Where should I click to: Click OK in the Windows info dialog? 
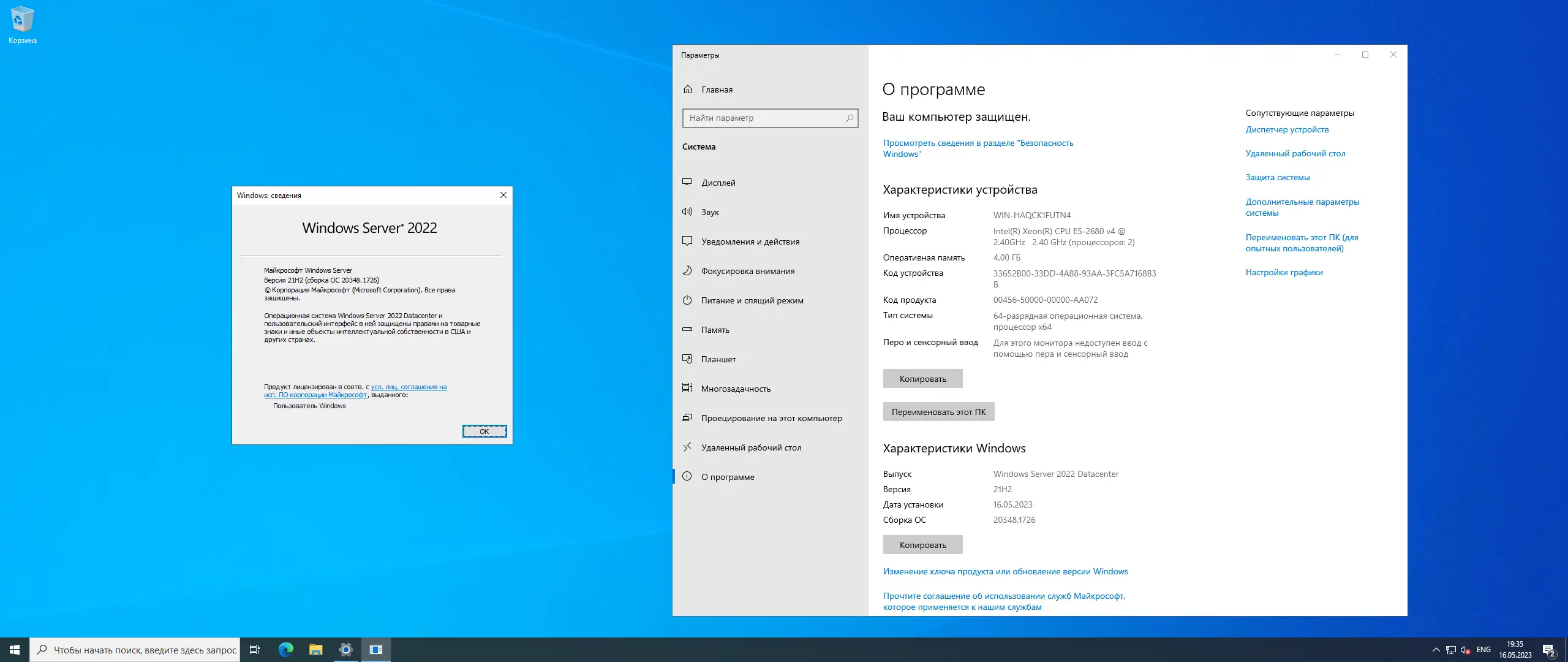[x=484, y=432]
